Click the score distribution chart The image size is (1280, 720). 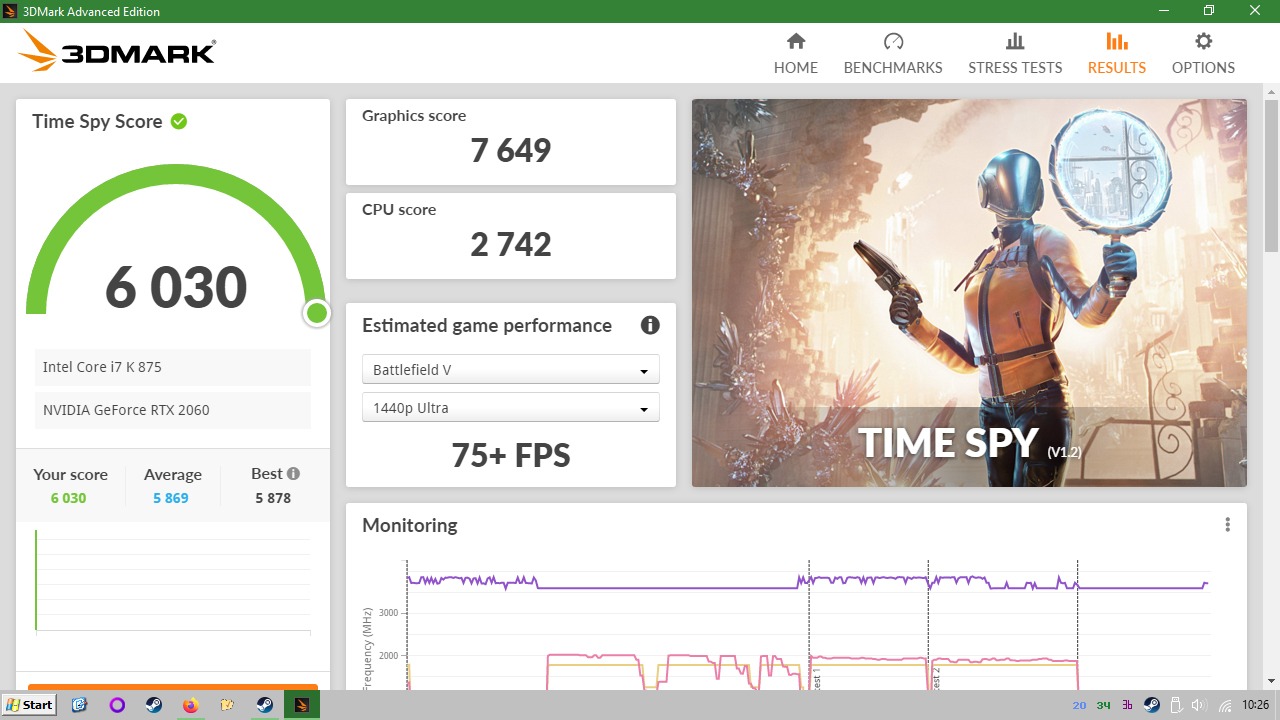tap(173, 580)
